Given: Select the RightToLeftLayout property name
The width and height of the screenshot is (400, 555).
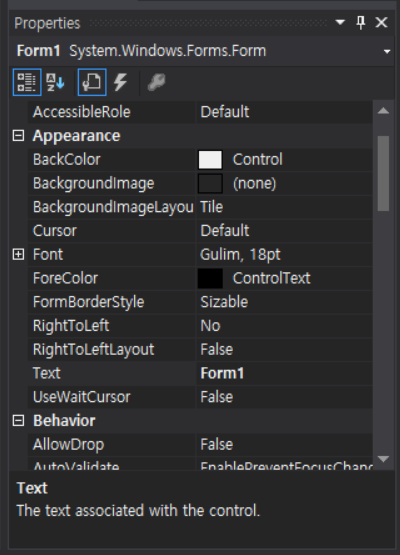Looking at the screenshot, I should 93,349.
